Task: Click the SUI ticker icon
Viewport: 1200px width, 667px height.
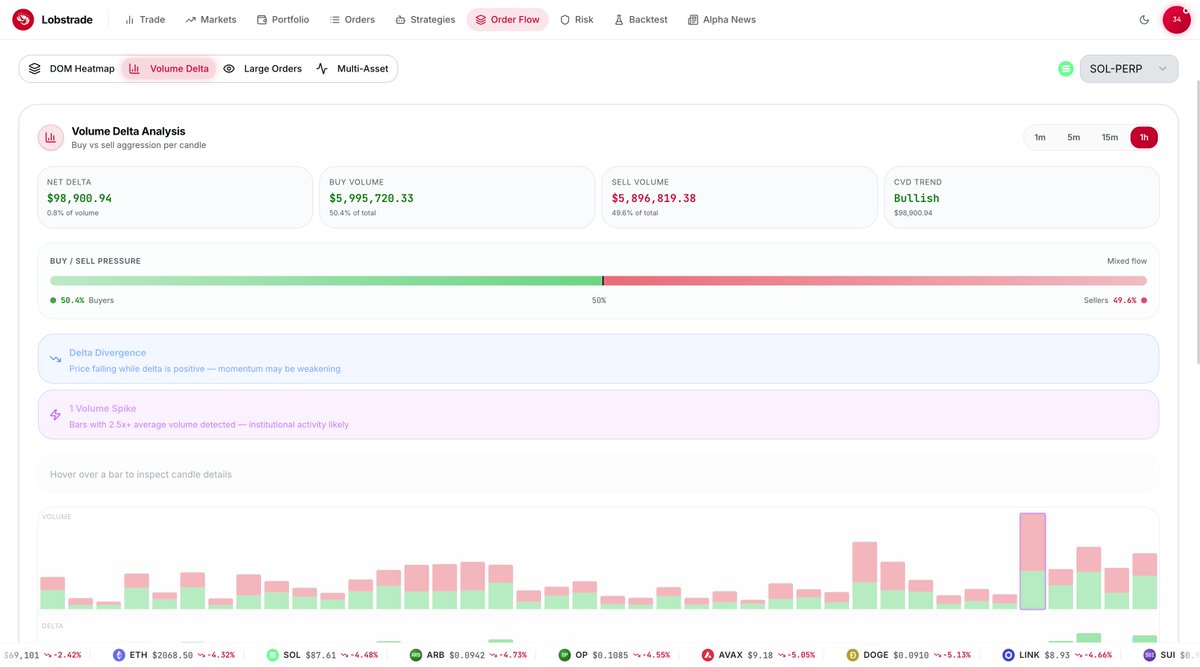Action: coord(1147,655)
